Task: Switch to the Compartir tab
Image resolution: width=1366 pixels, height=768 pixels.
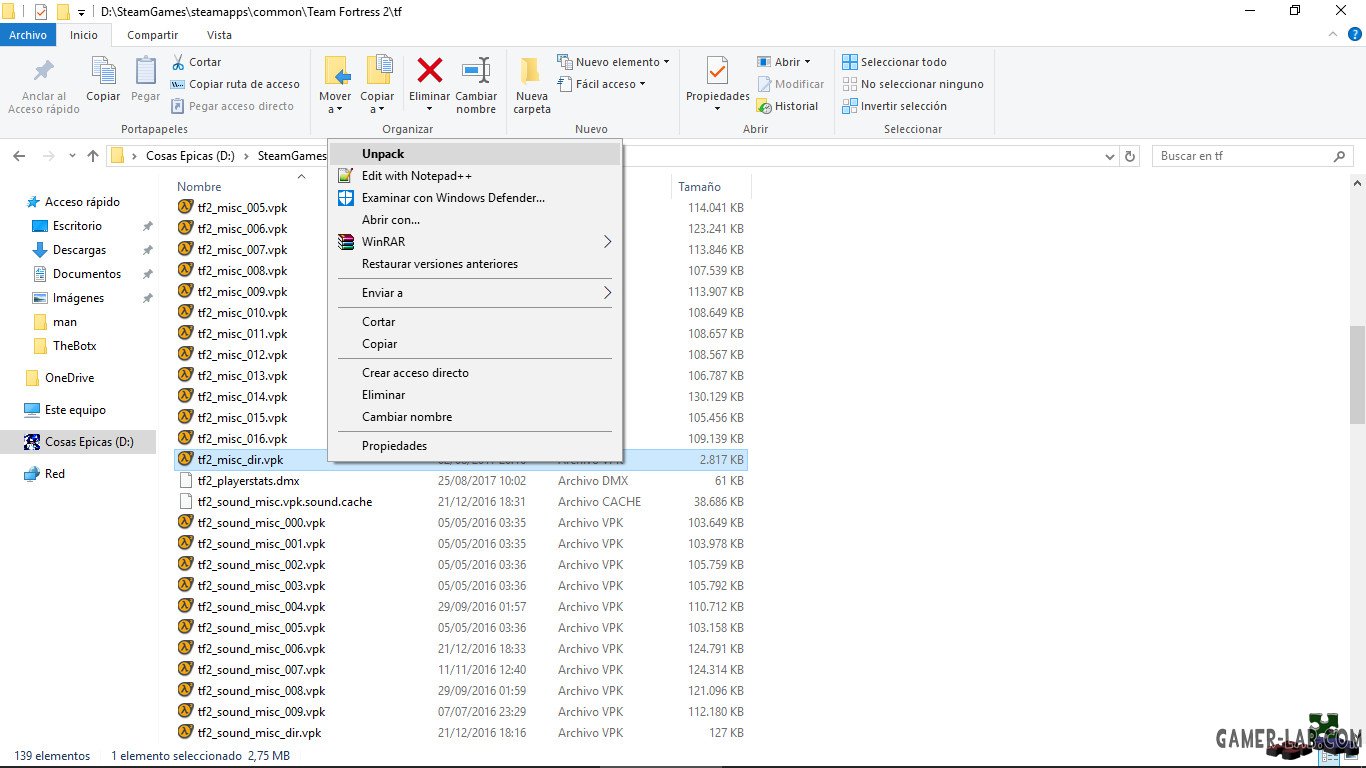Action: pyautogui.click(x=153, y=35)
